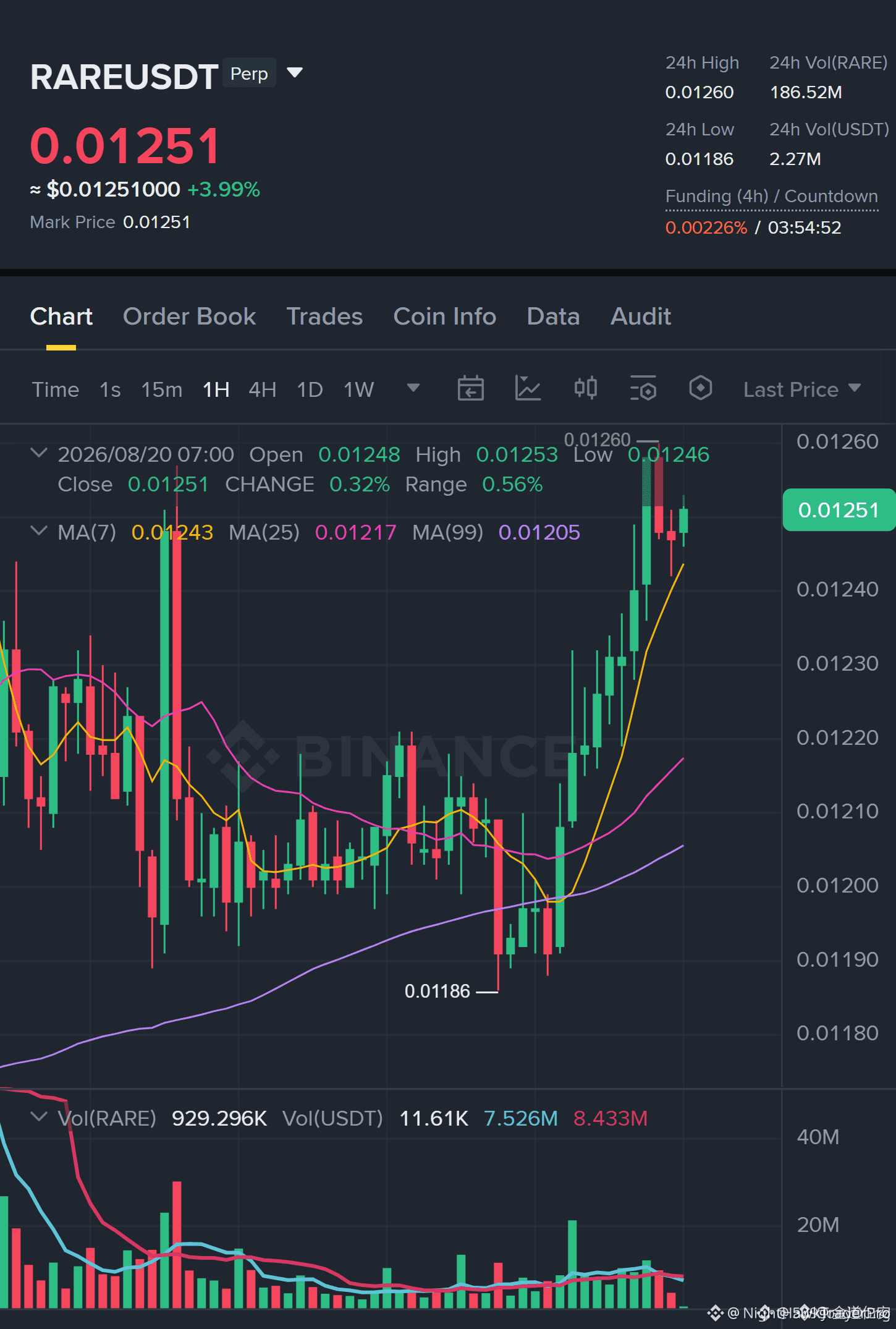Switch to the Chart tab
Viewport: 896px width, 1329px height.
point(61,316)
